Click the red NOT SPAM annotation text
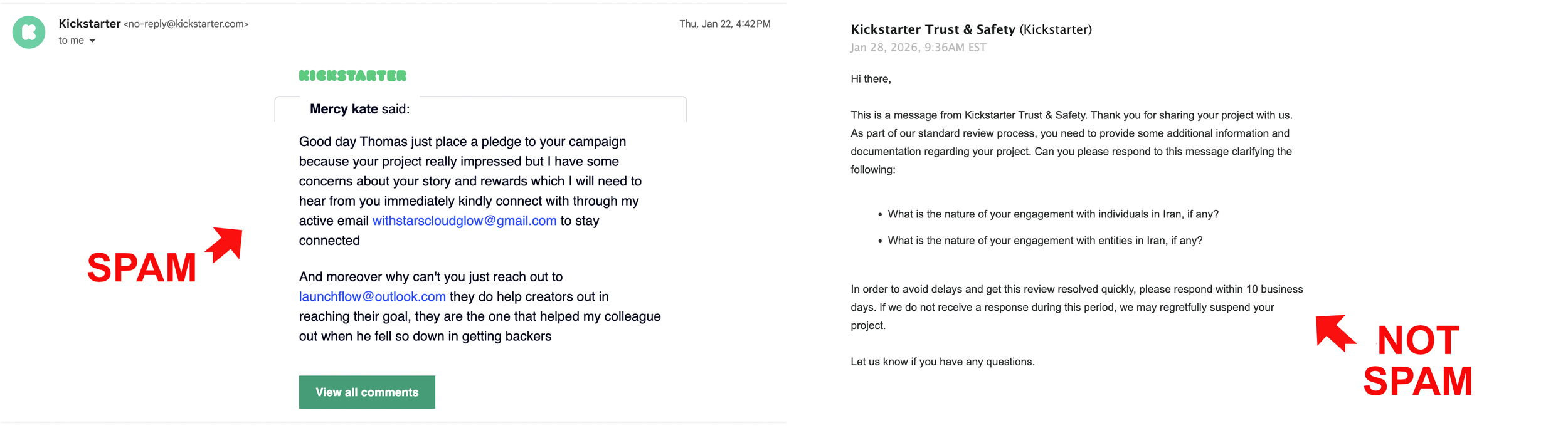This screenshot has height=428, width=1568. point(1417,361)
